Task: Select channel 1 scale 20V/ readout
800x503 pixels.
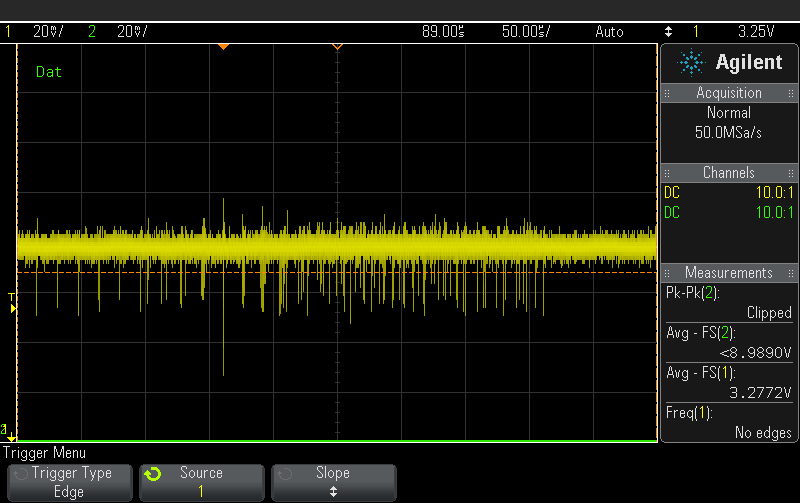Action: click(48, 32)
